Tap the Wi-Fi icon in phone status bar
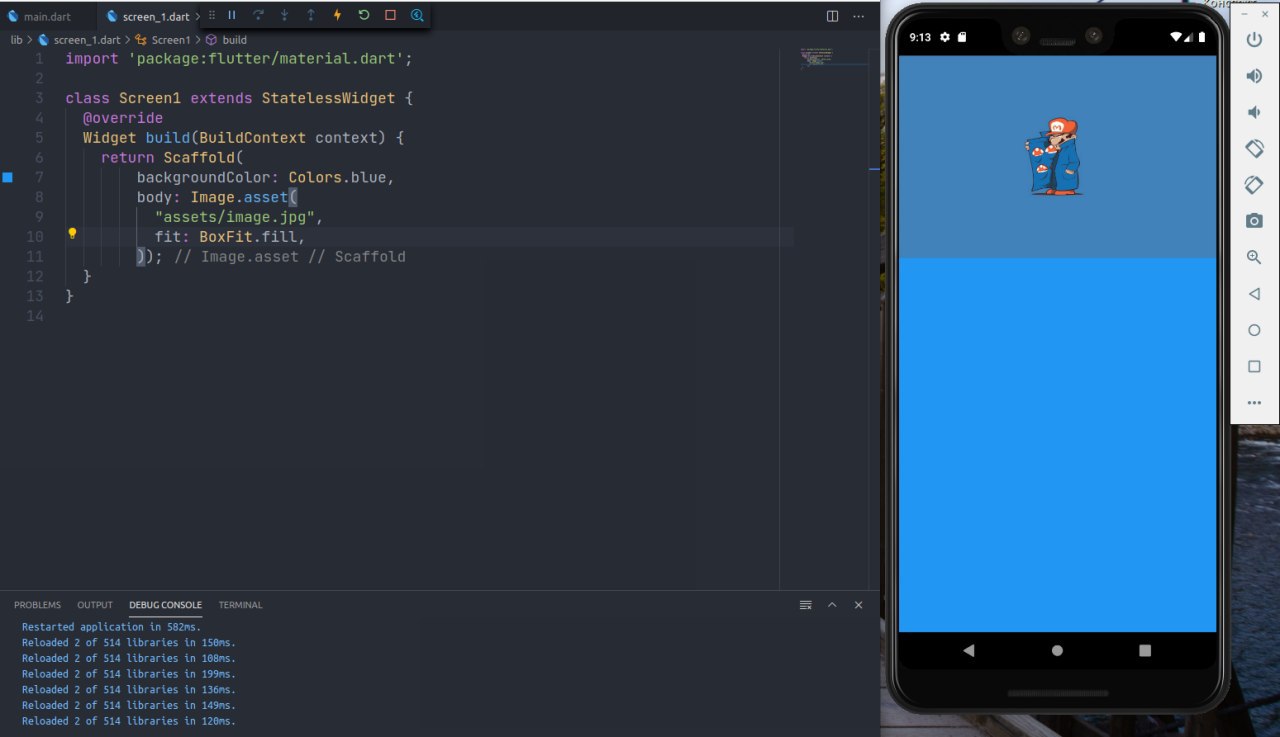This screenshot has height=737, width=1280. click(1177, 37)
